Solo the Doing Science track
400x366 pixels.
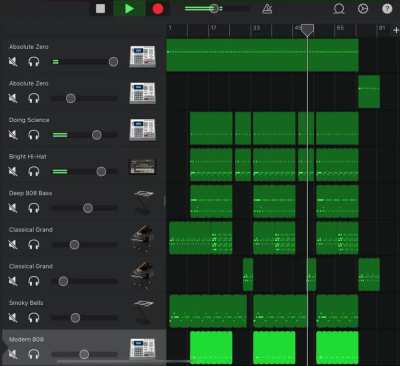pos(34,135)
